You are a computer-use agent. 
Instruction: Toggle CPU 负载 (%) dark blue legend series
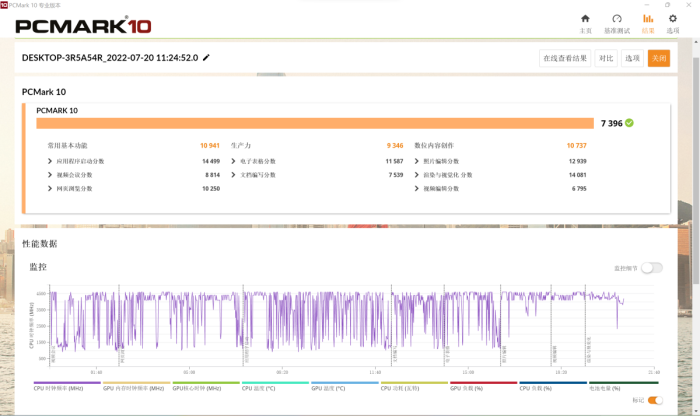click(553, 386)
